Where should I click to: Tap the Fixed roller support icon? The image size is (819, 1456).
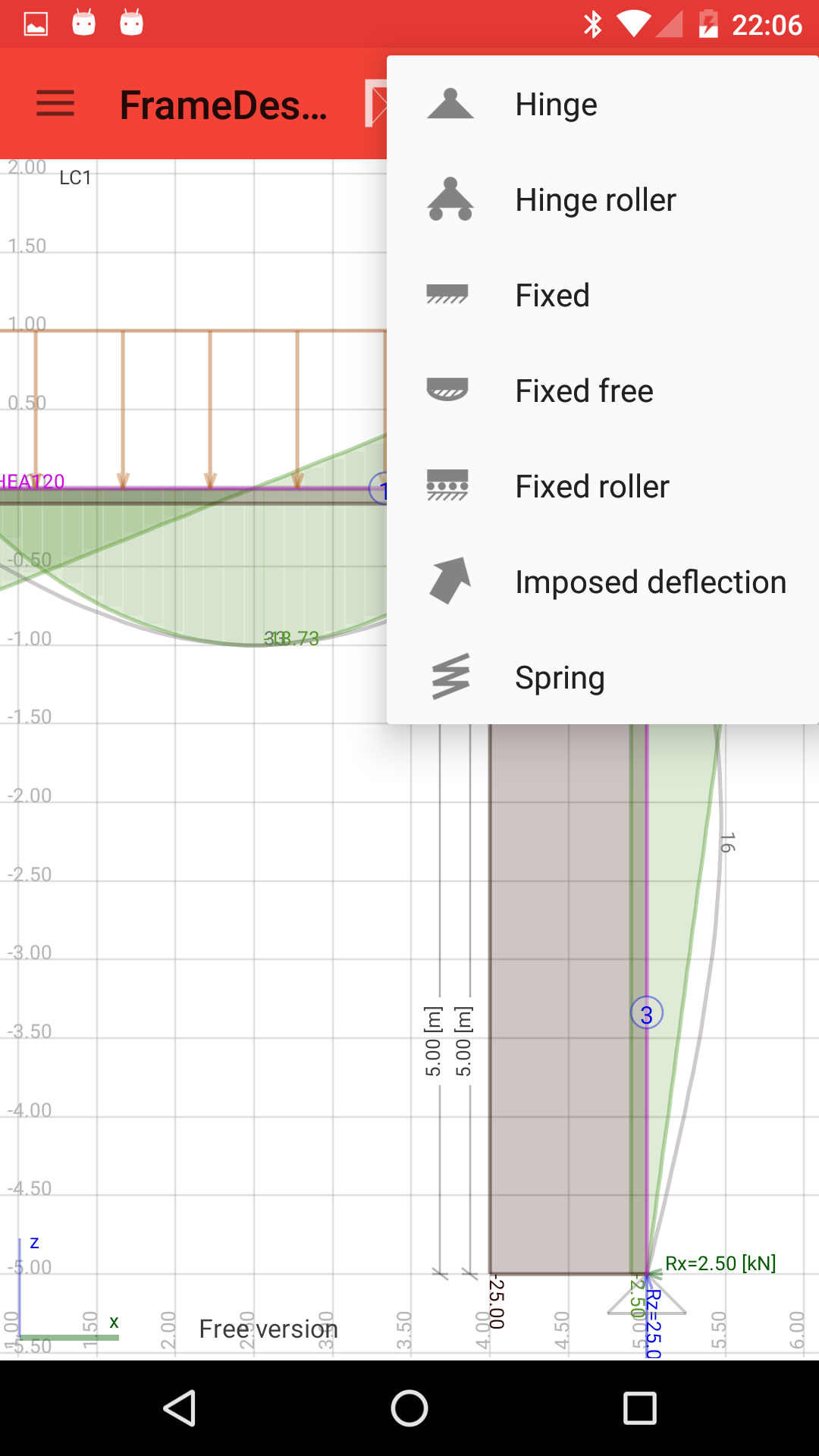[x=447, y=486]
